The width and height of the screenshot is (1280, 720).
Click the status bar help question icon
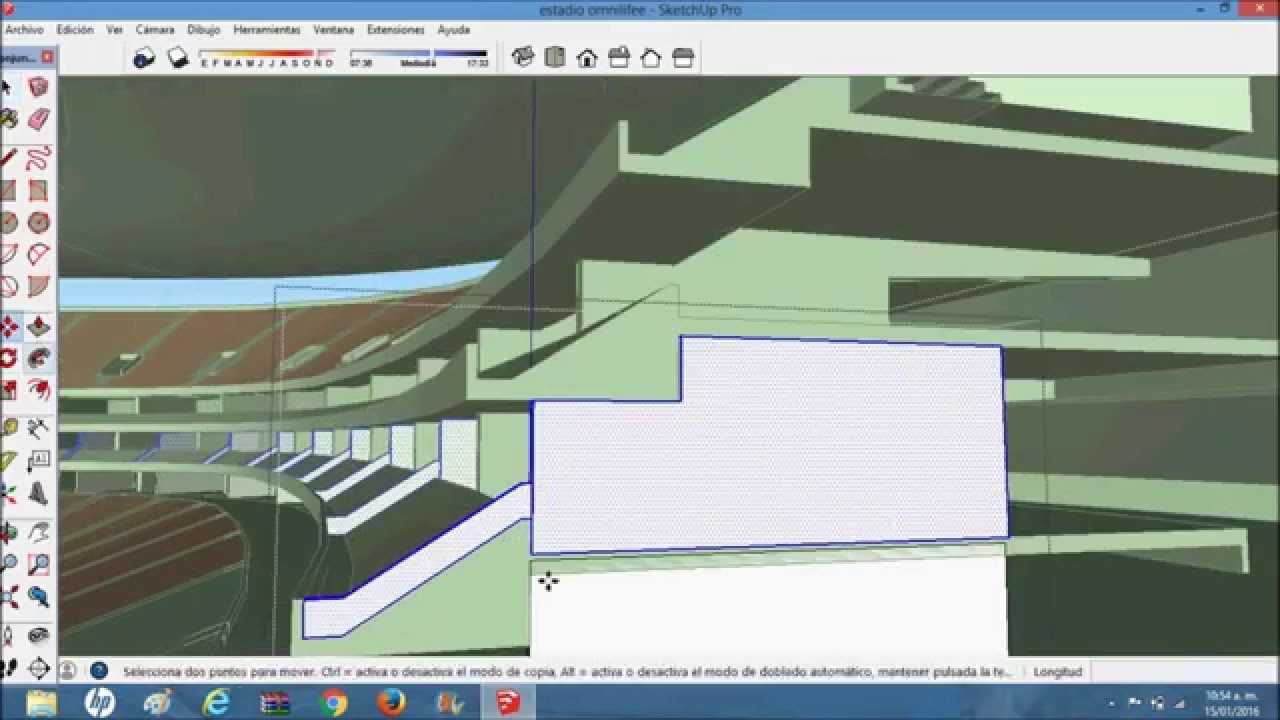click(99, 671)
